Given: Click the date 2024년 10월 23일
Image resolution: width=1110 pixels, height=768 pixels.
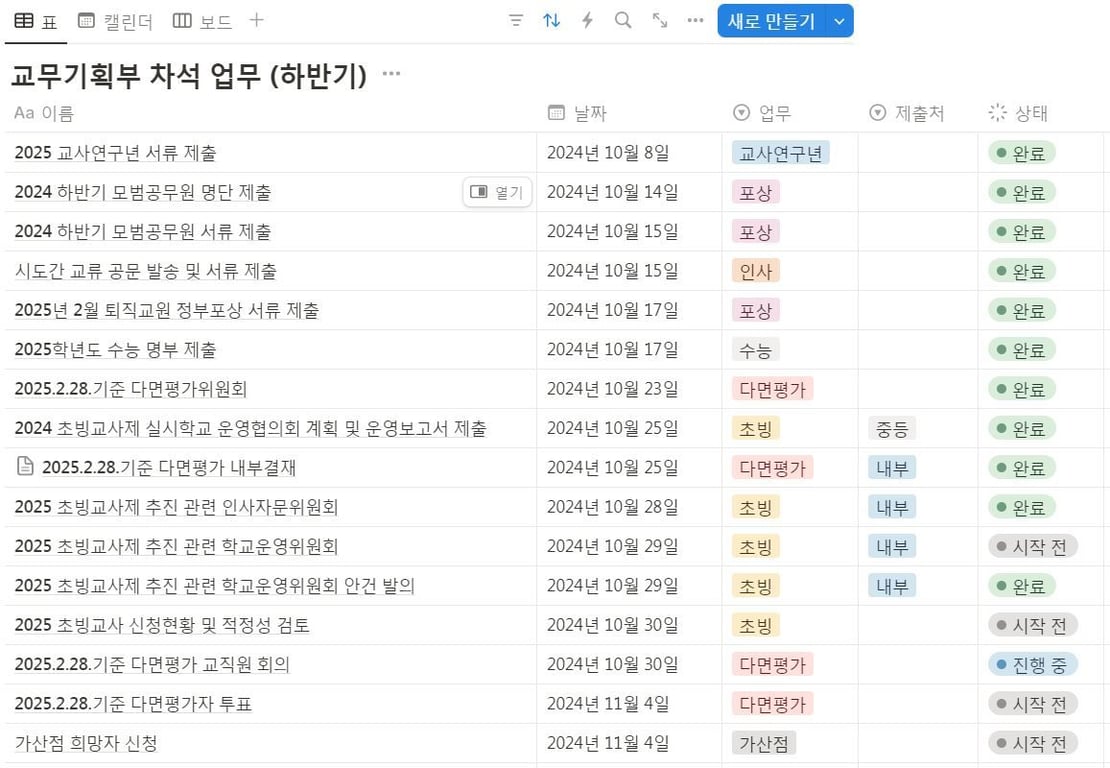Looking at the screenshot, I should (612, 389).
